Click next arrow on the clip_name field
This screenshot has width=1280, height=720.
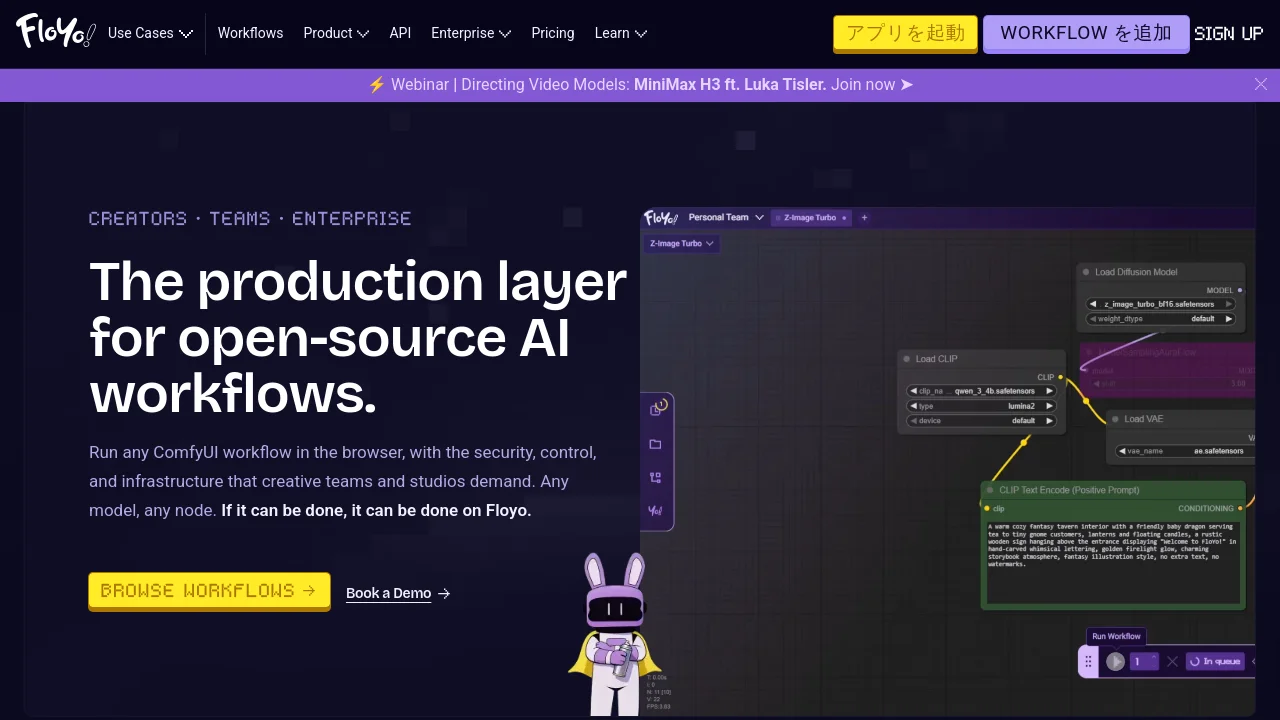pos(1049,391)
